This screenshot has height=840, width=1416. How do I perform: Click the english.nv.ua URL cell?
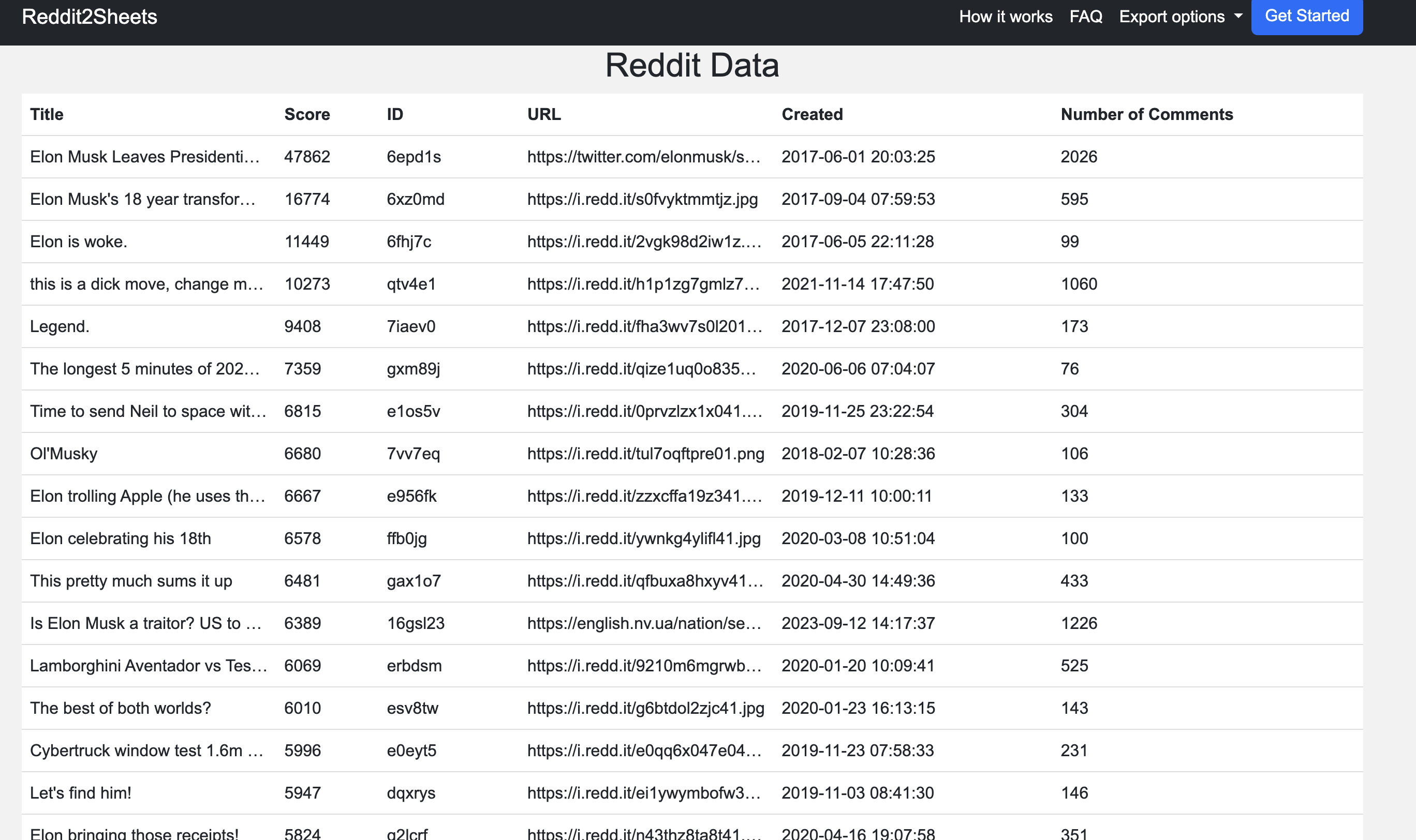[644, 624]
